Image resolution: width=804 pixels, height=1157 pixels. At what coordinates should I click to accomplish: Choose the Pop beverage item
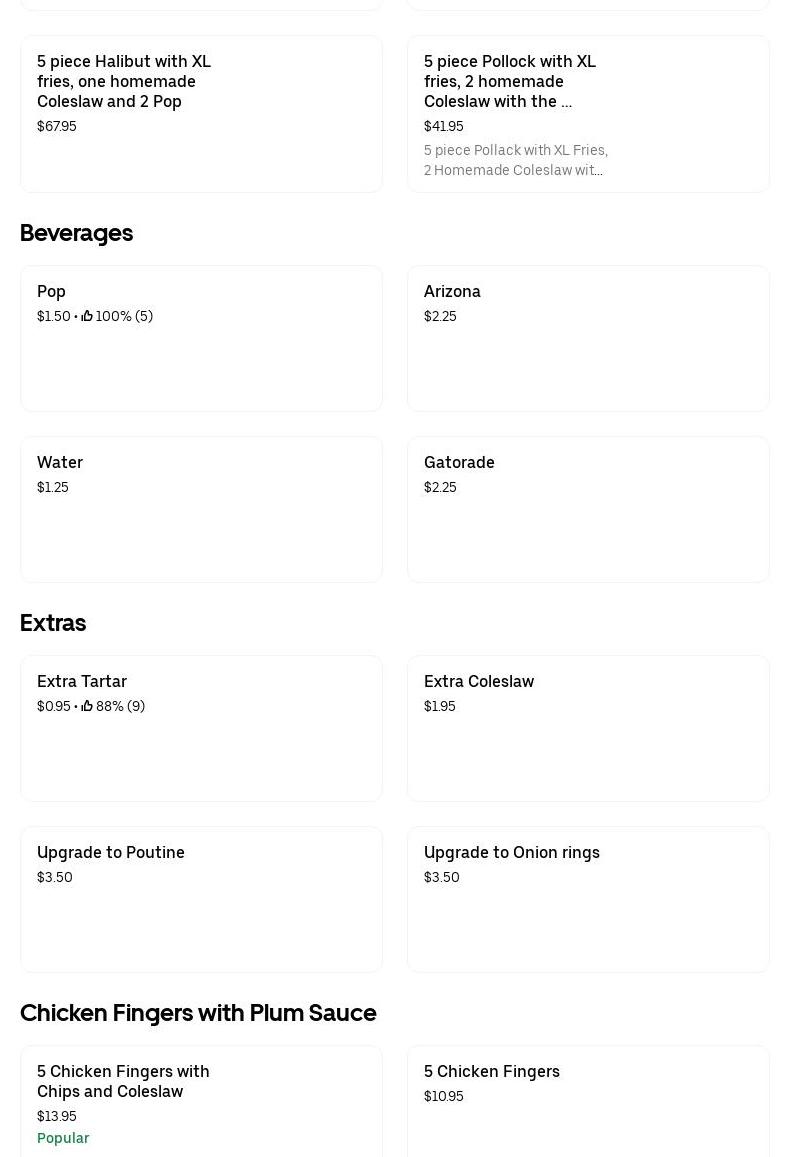(x=201, y=340)
